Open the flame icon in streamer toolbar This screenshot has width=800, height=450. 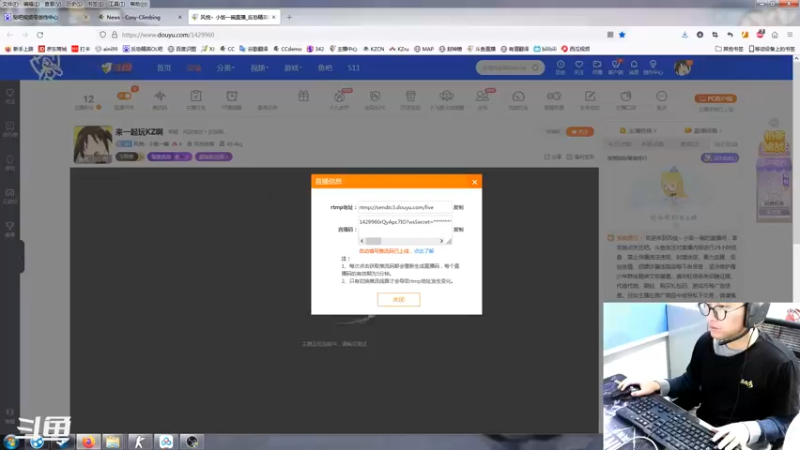[339, 96]
